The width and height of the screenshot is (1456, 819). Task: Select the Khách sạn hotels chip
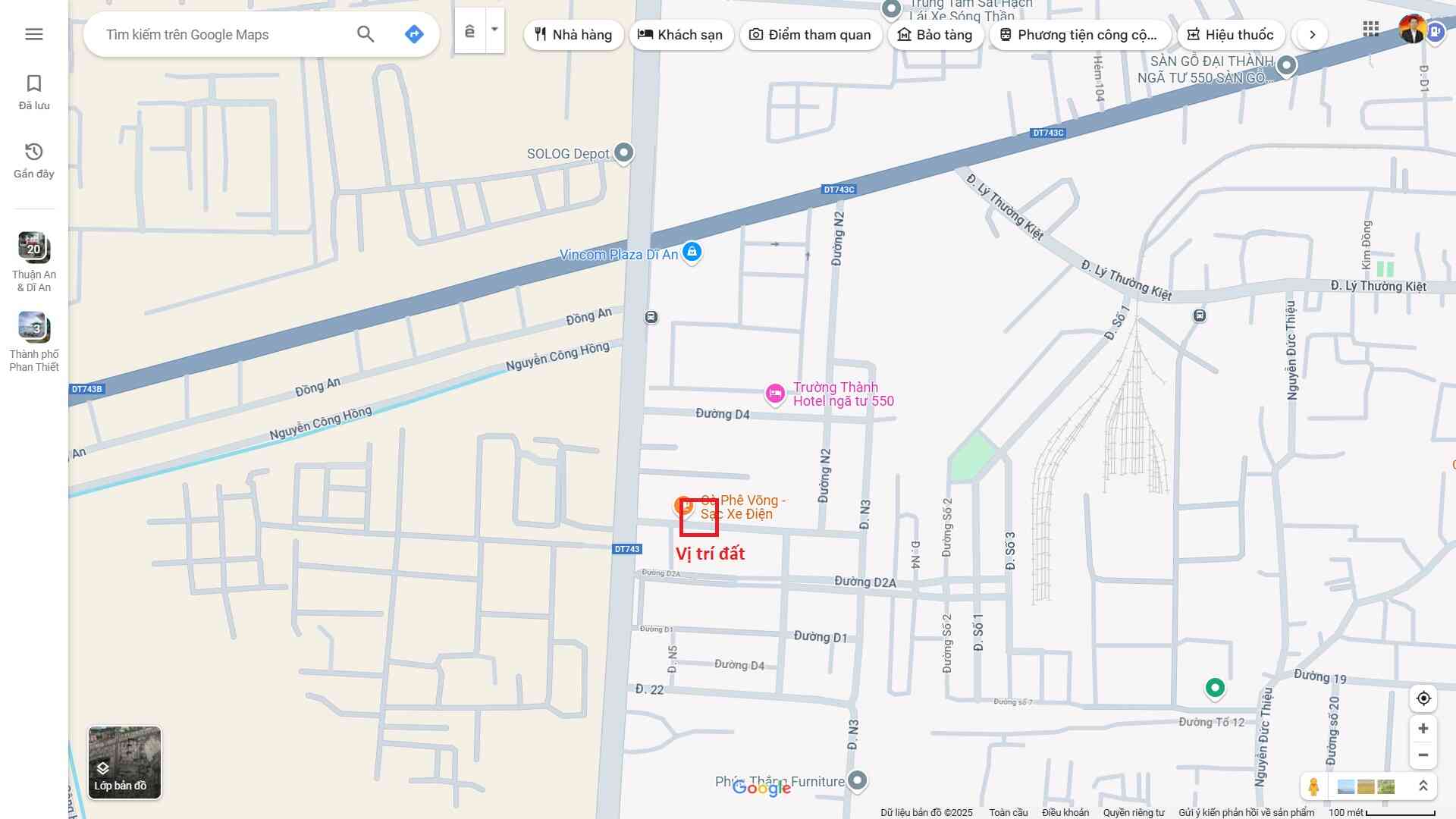(680, 35)
